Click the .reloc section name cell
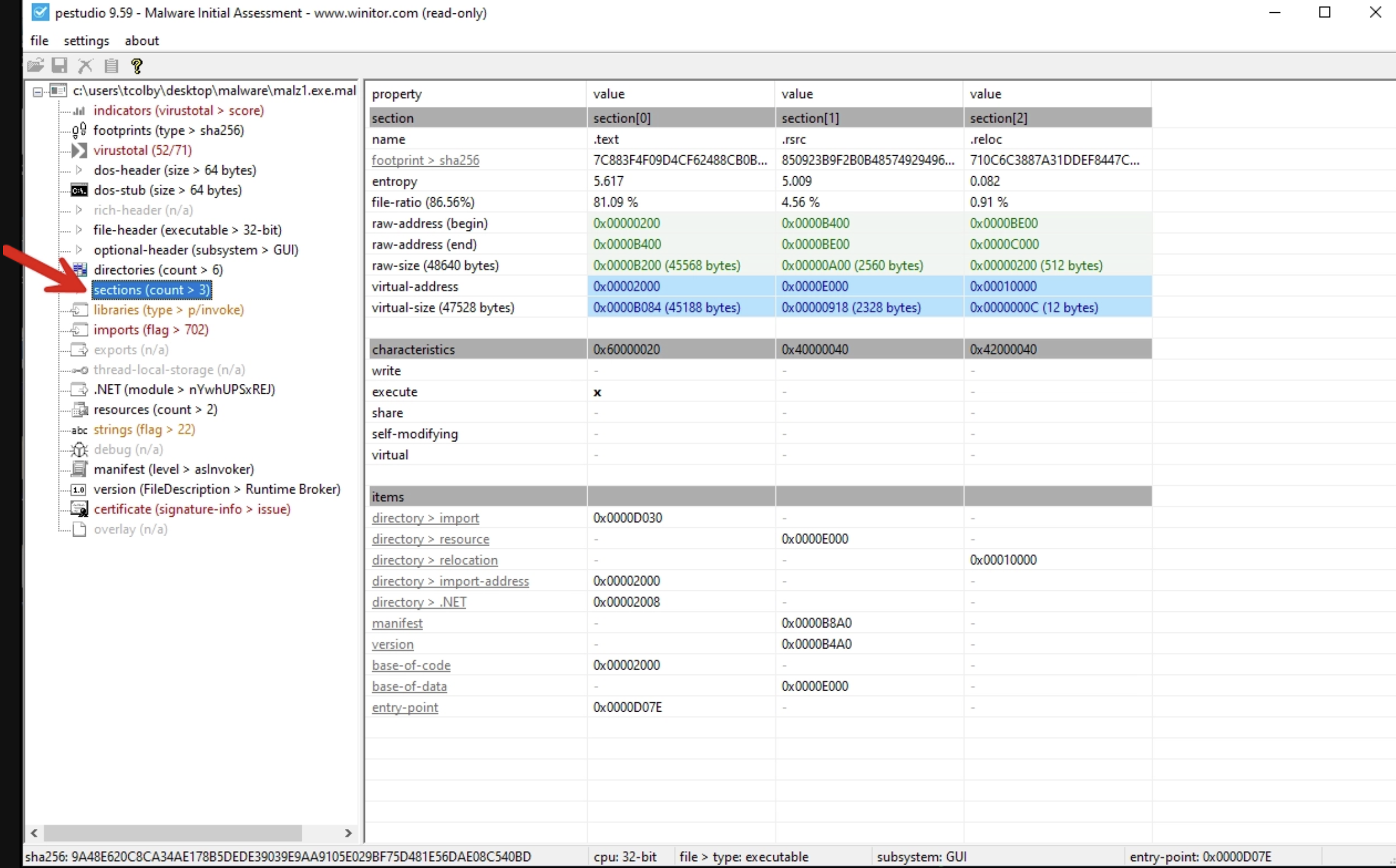The image size is (1396, 868). point(1058,139)
